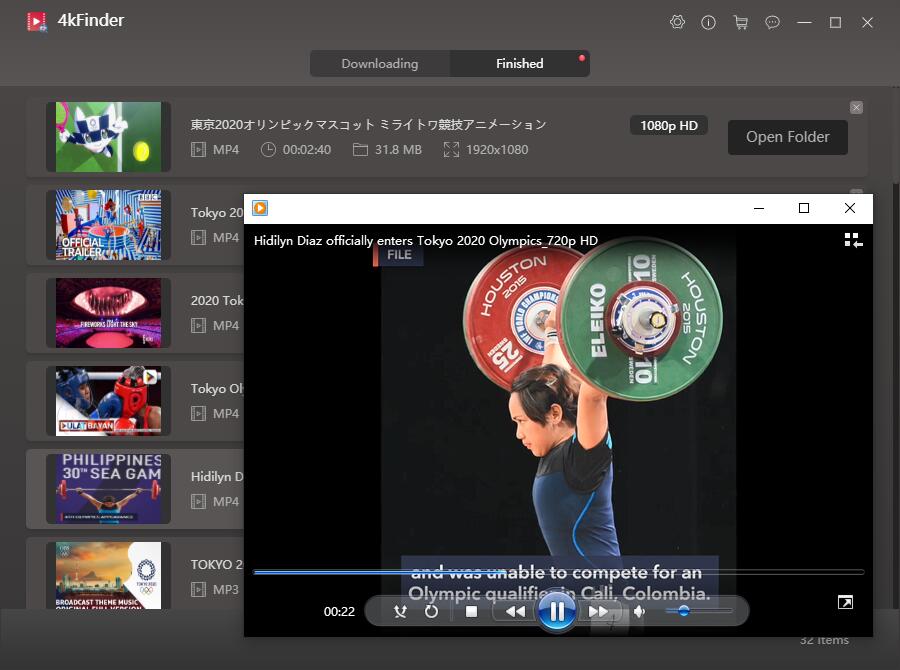
Task: Open the shopping cart purchase icon
Action: (740, 22)
